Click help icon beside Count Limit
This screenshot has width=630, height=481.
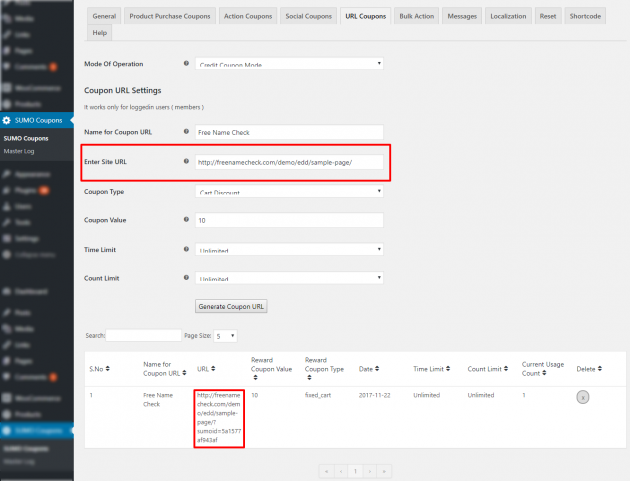186,277
